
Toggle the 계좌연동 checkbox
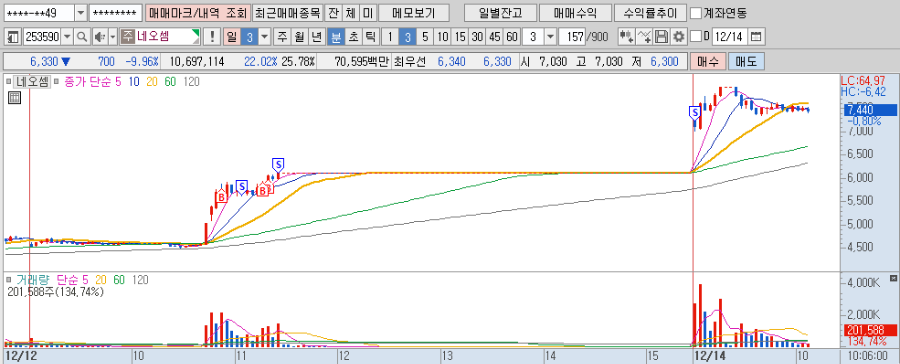(696, 13)
